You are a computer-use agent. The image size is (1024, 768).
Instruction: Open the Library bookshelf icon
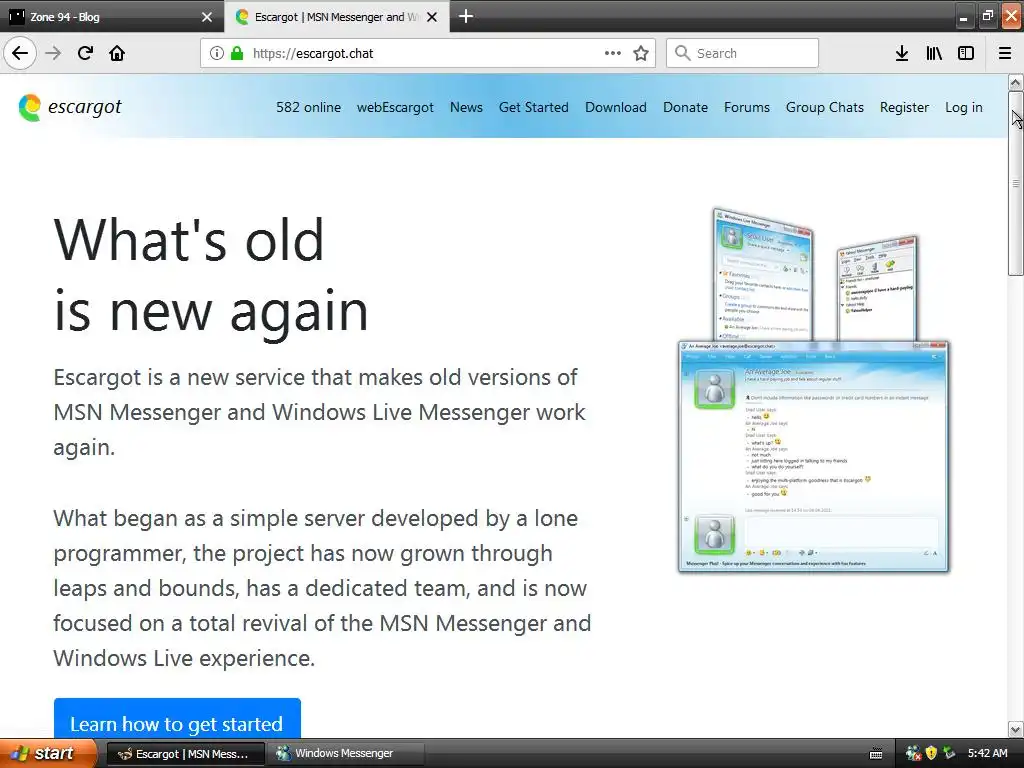934,53
